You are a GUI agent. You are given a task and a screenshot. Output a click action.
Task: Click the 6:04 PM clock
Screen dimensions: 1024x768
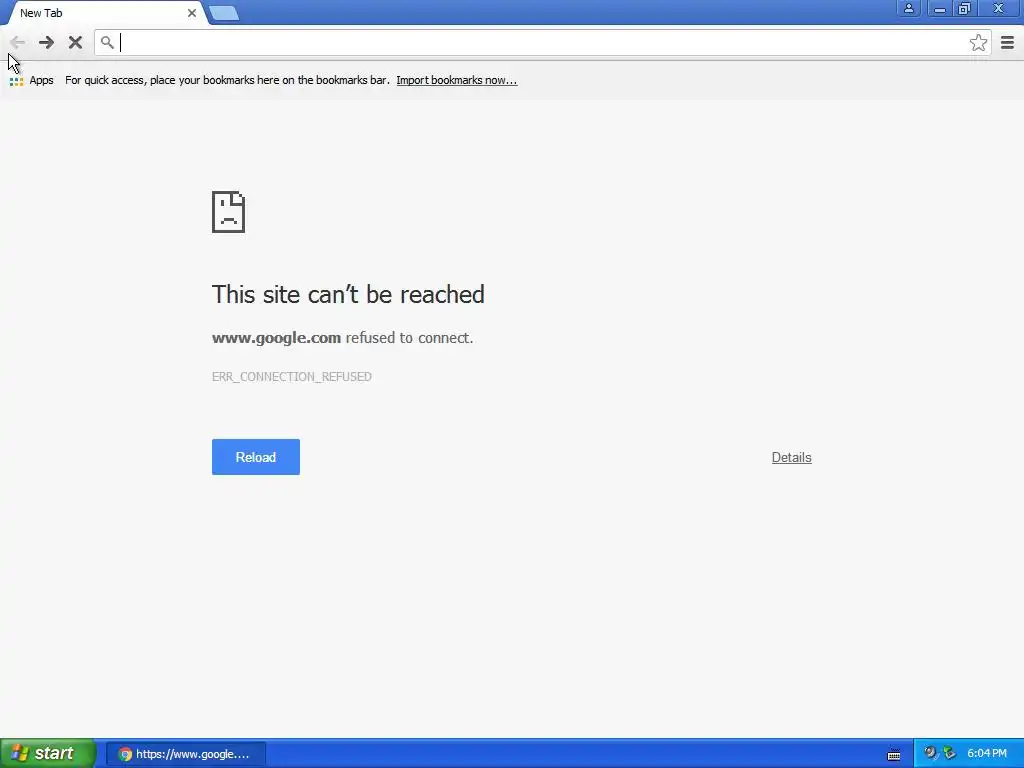tap(987, 754)
